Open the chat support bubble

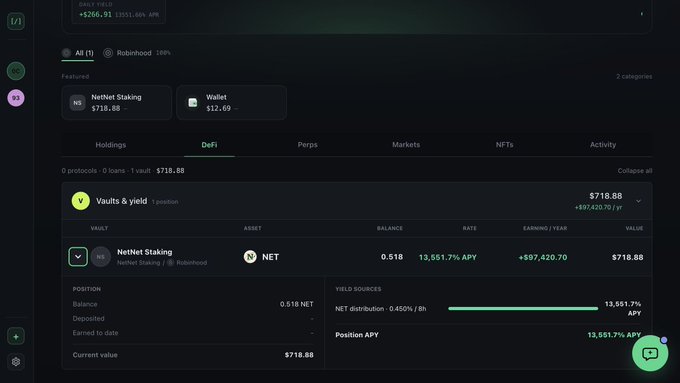(650, 353)
